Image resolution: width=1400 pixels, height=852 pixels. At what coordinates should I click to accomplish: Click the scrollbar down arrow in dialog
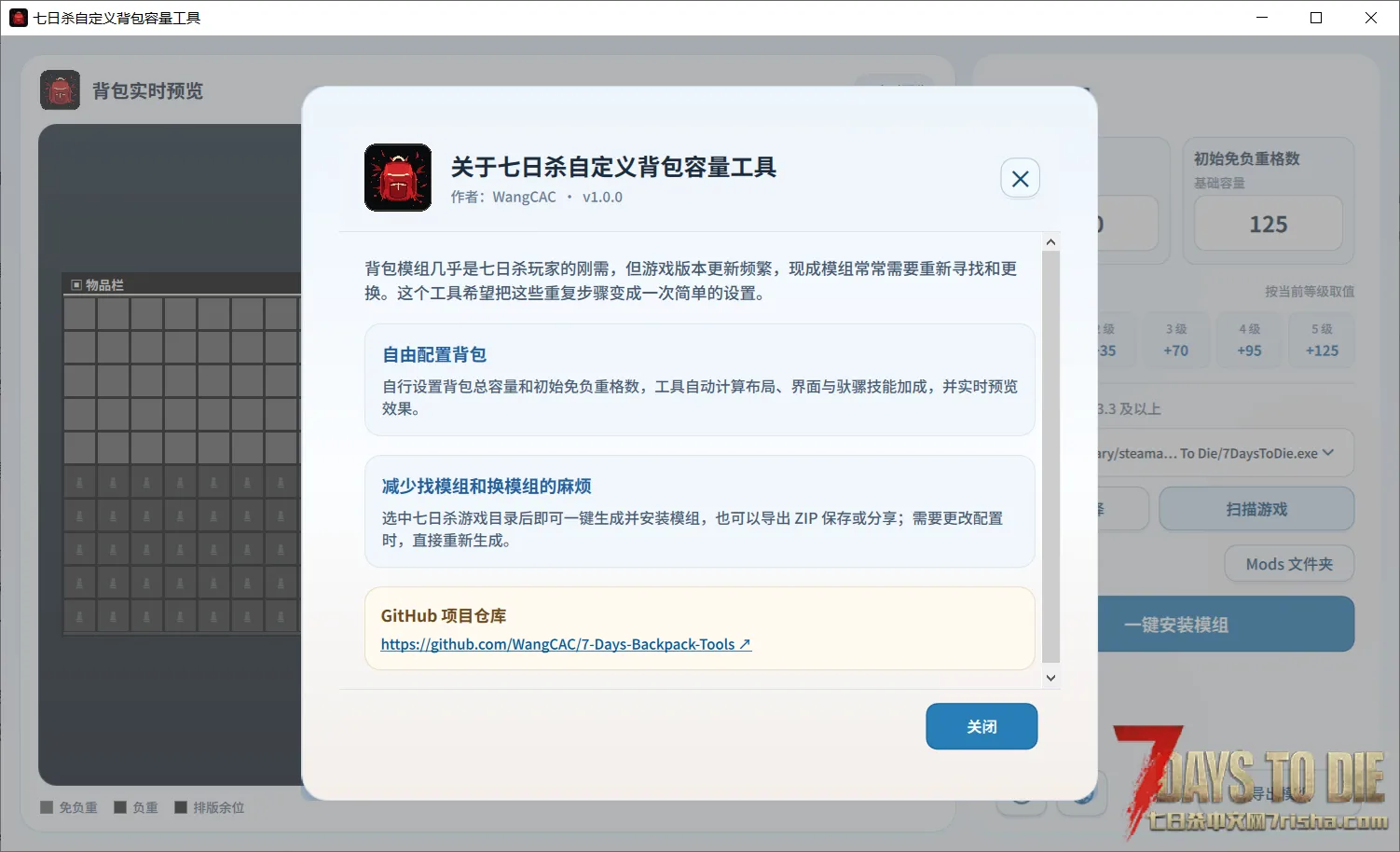click(1050, 678)
